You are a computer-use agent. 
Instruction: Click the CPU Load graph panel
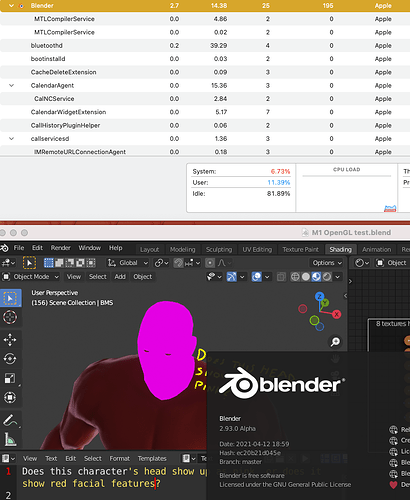point(347,188)
